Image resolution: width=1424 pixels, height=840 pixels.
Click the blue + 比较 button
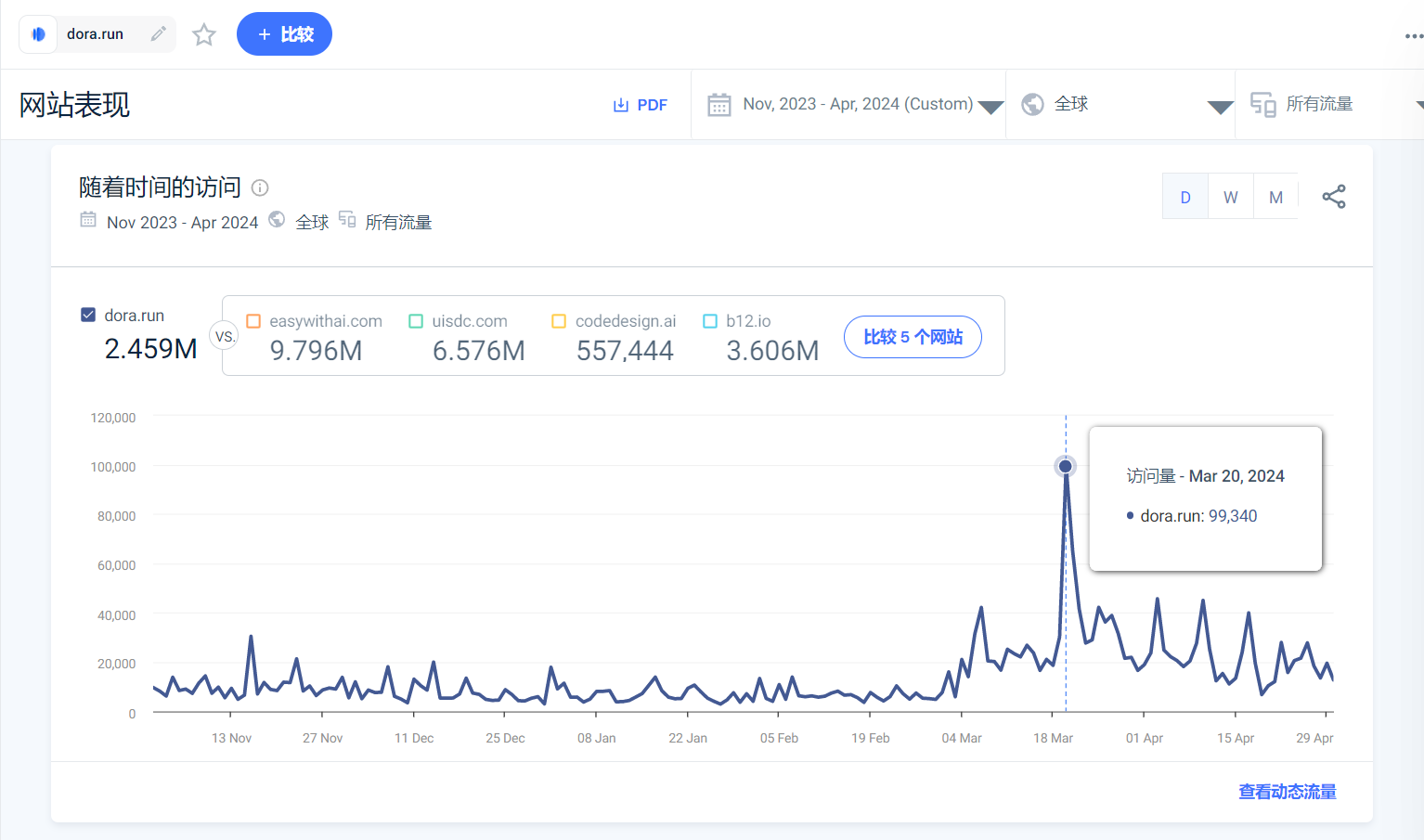coord(284,34)
